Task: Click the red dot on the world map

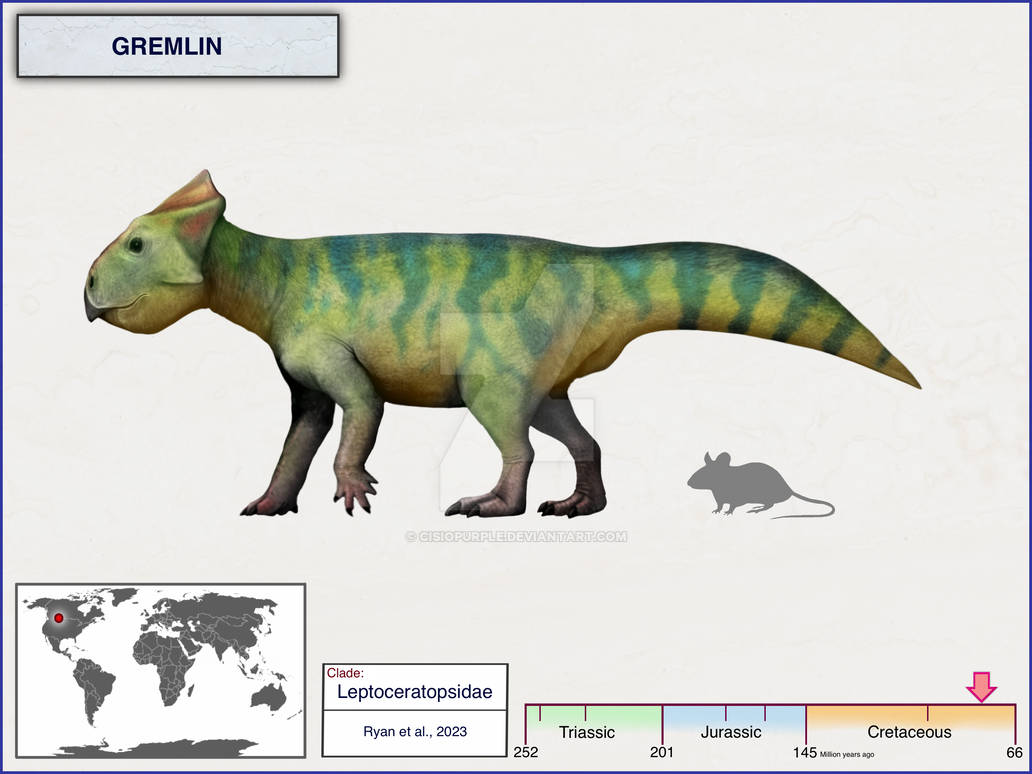Action: tap(59, 618)
